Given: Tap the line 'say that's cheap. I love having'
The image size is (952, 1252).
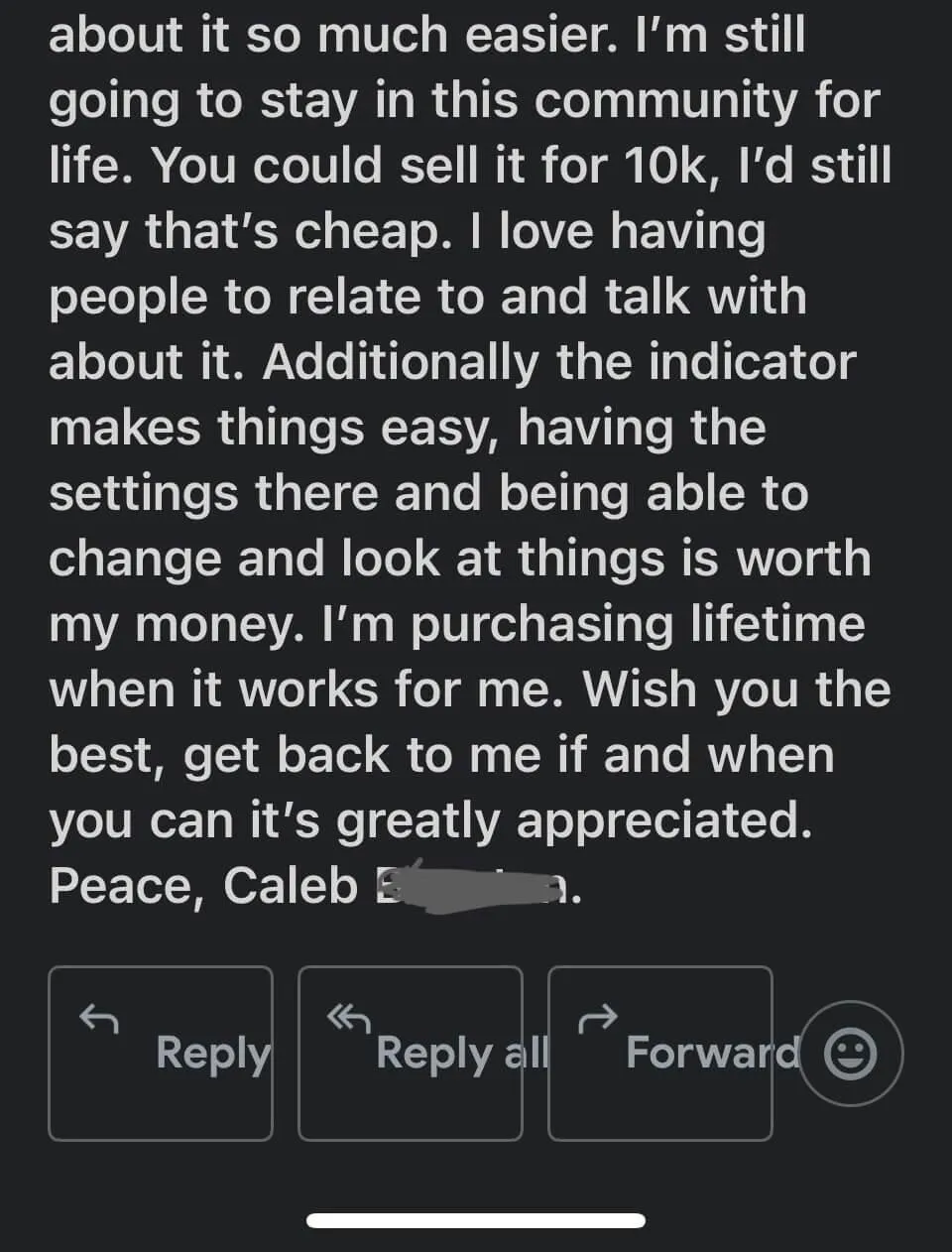Looking at the screenshot, I should click(407, 232).
